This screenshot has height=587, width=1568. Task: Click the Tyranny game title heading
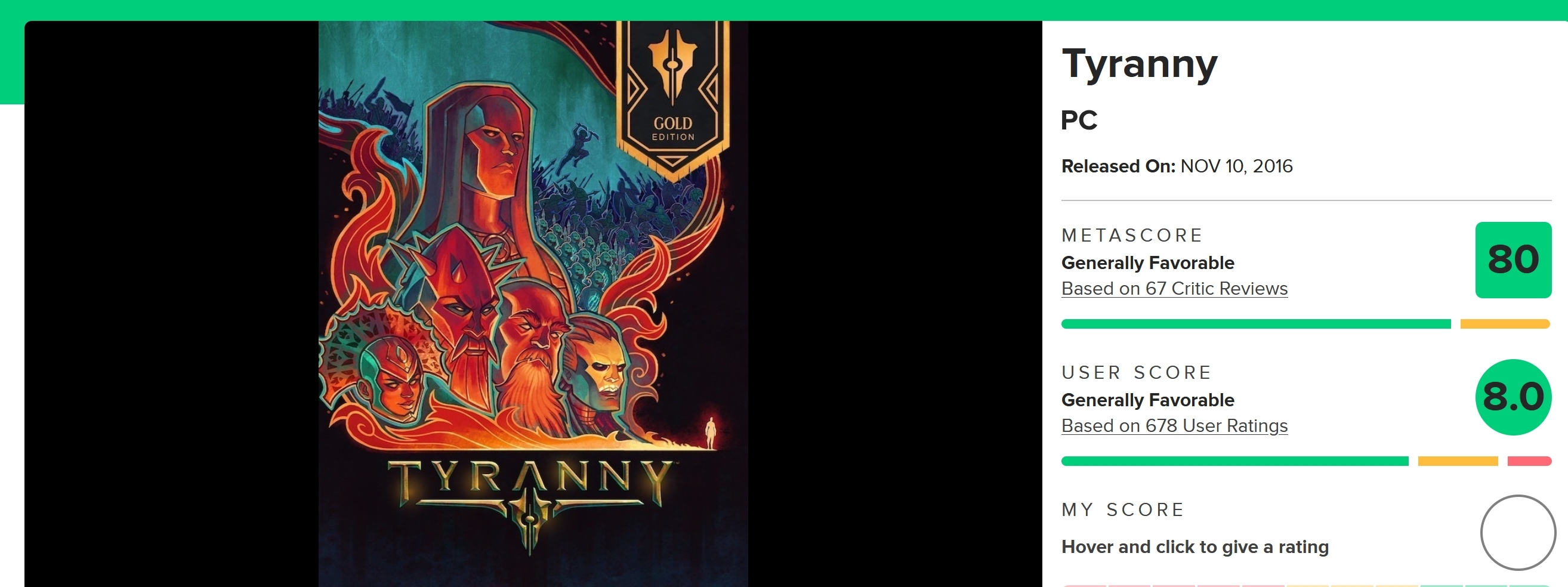coord(1140,64)
